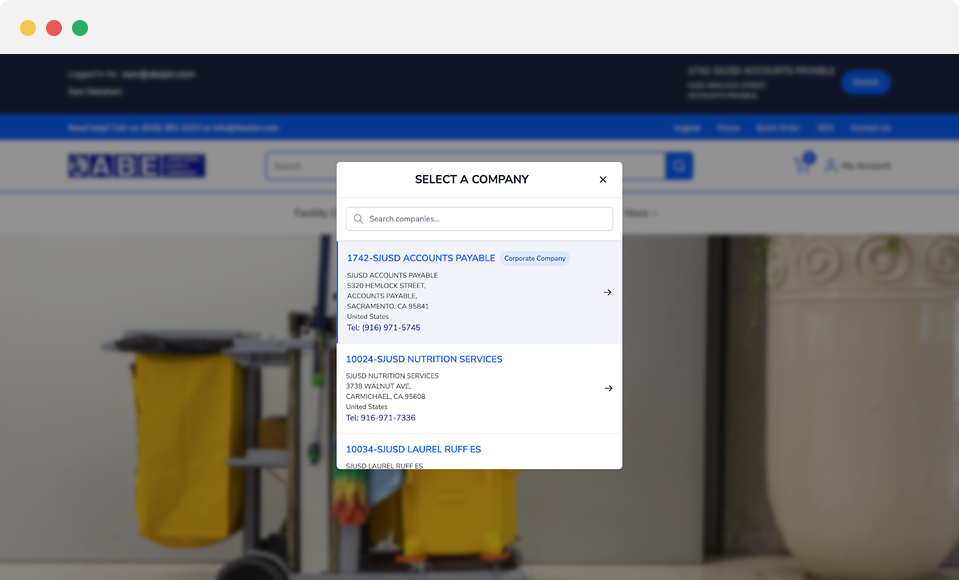Select 1742-SJUSD ACCOUNTS PAYABLE company name
Screen dimensions: 959x580
(421, 258)
